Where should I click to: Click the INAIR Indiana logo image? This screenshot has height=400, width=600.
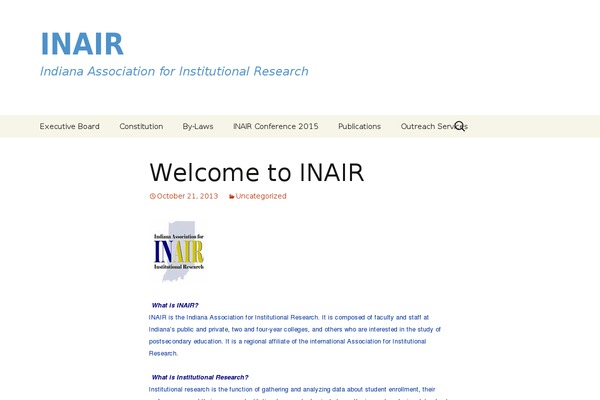(x=179, y=251)
